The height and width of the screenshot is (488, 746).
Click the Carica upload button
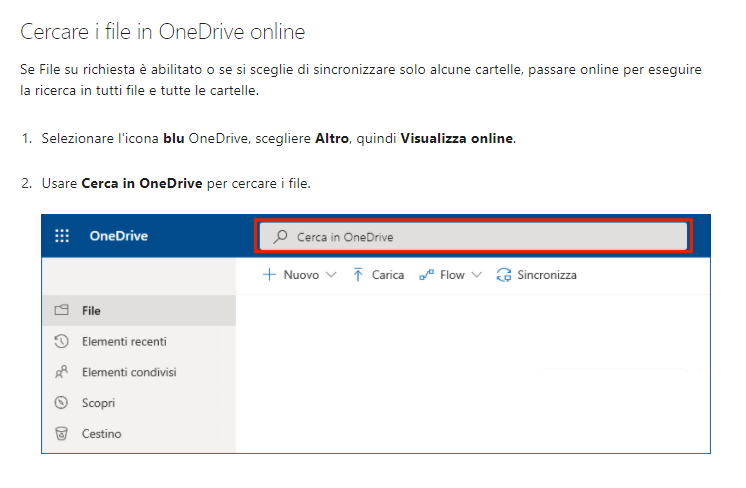(378, 275)
